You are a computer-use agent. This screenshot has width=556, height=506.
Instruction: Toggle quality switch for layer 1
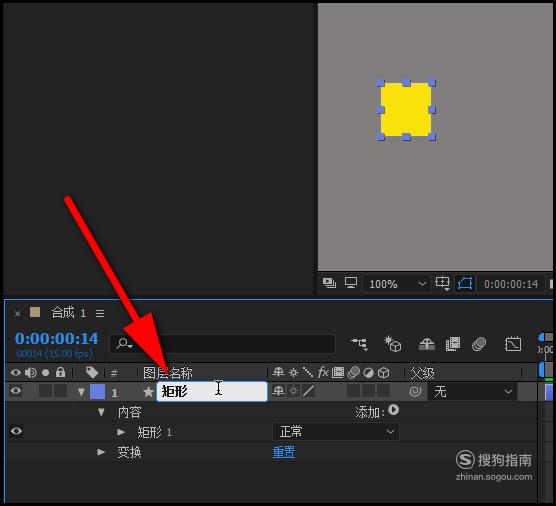click(x=308, y=391)
